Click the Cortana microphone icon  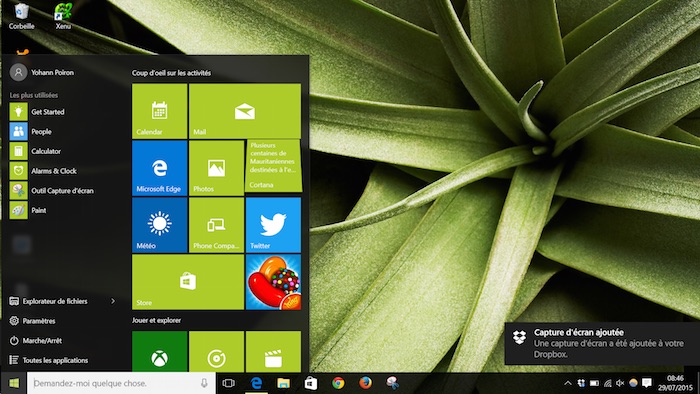click(x=204, y=383)
